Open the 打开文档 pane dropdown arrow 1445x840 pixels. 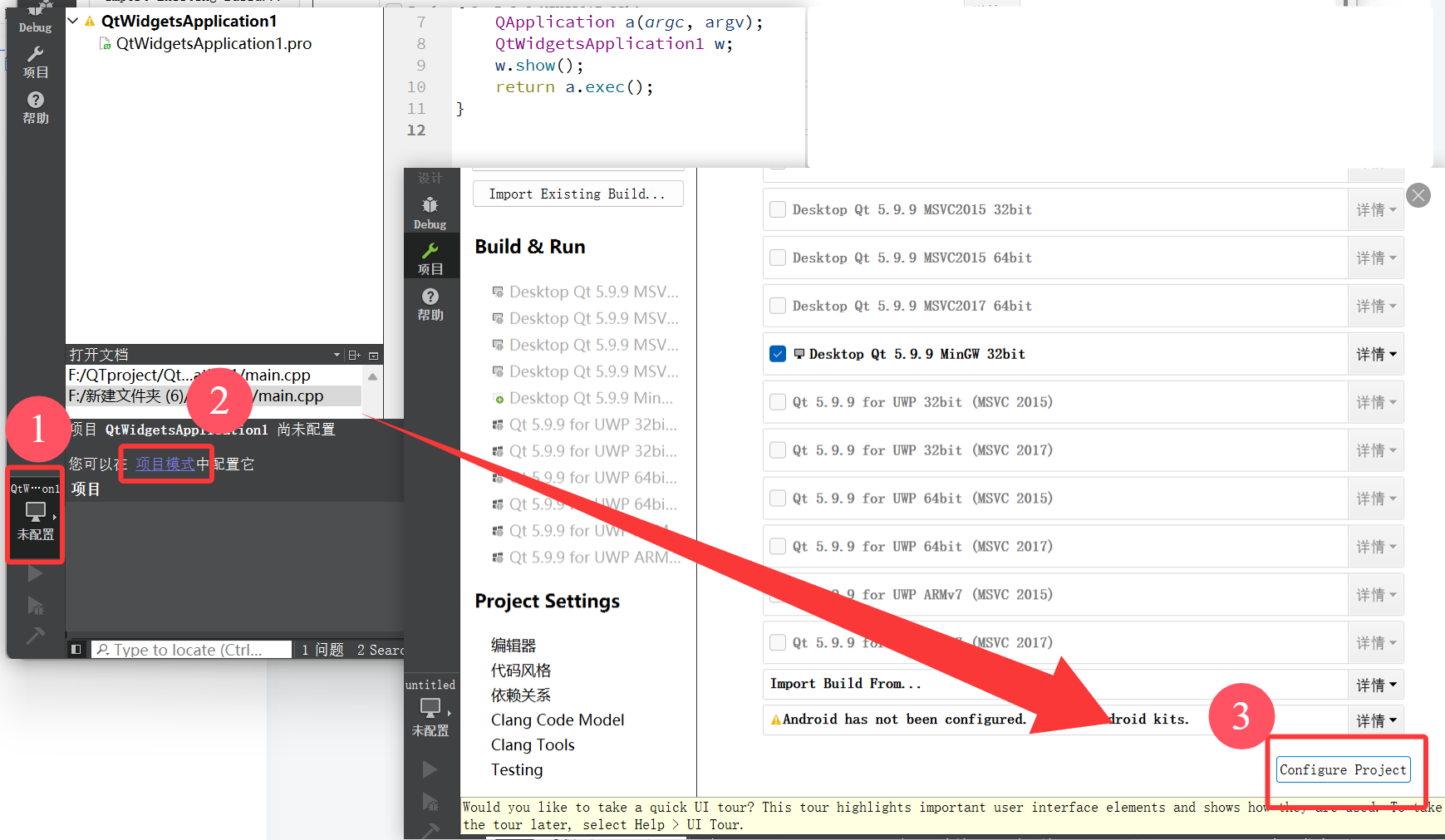click(337, 355)
